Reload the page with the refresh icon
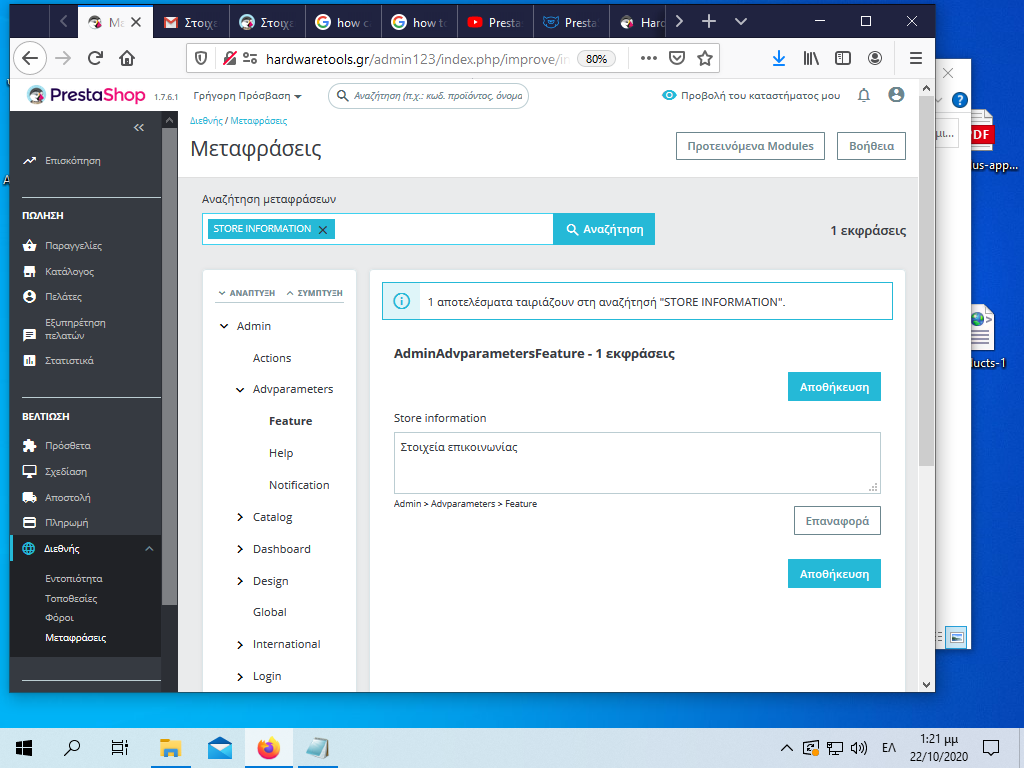Viewport: 1024px width, 768px height. tap(95, 59)
